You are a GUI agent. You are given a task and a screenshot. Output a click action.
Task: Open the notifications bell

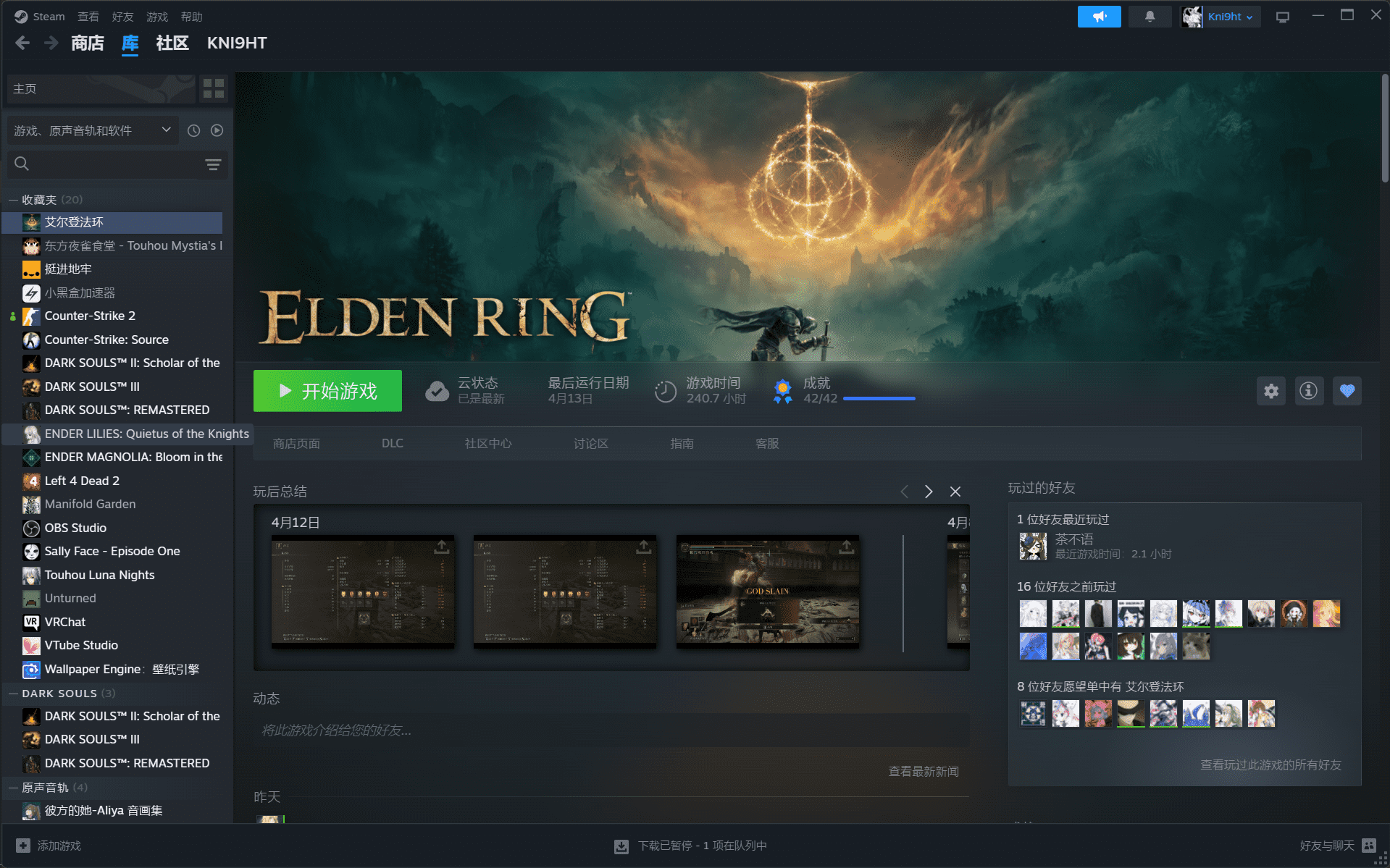pos(1150,17)
